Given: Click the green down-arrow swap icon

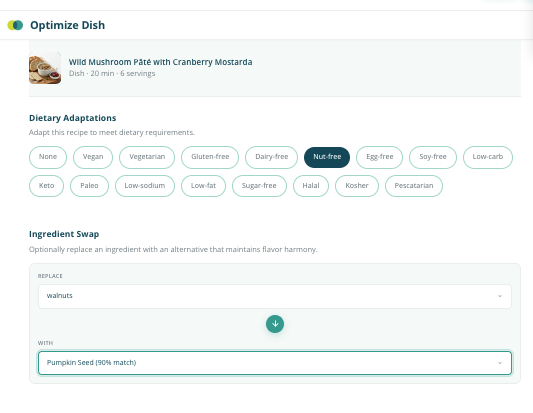Looking at the screenshot, I should coord(275,324).
